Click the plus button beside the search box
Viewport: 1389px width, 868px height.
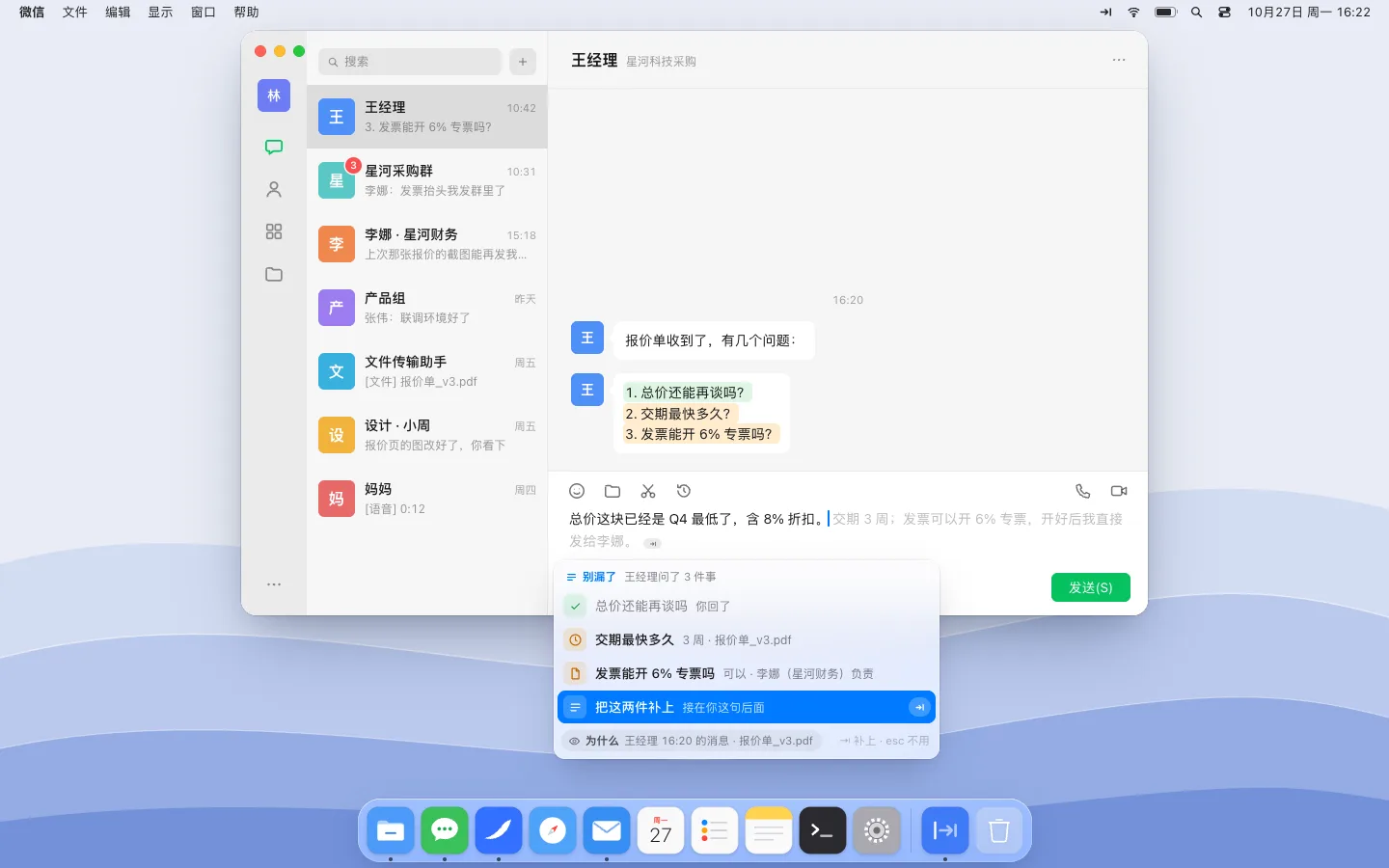click(x=523, y=62)
